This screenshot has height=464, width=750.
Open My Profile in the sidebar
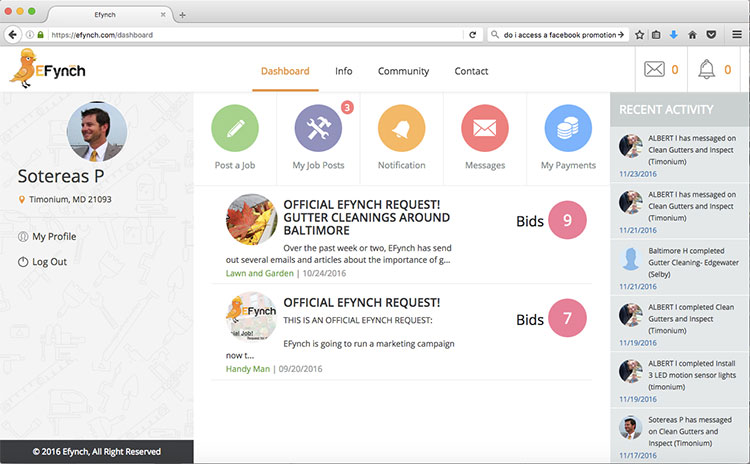point(53,237)
